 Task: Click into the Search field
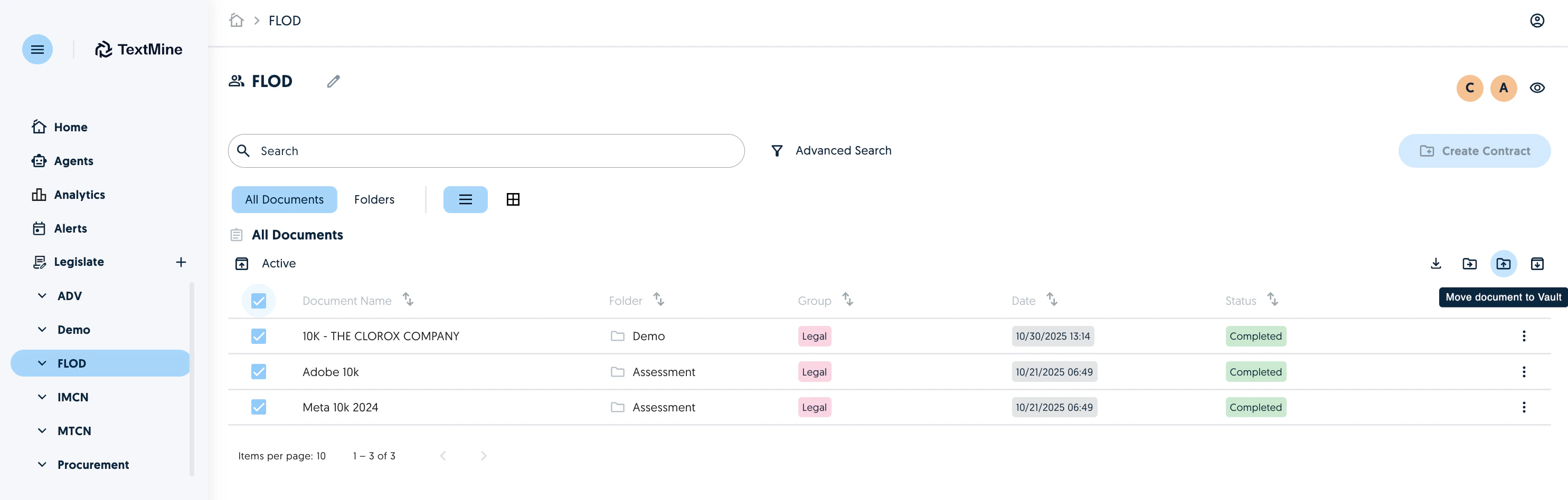click(486, 151)
